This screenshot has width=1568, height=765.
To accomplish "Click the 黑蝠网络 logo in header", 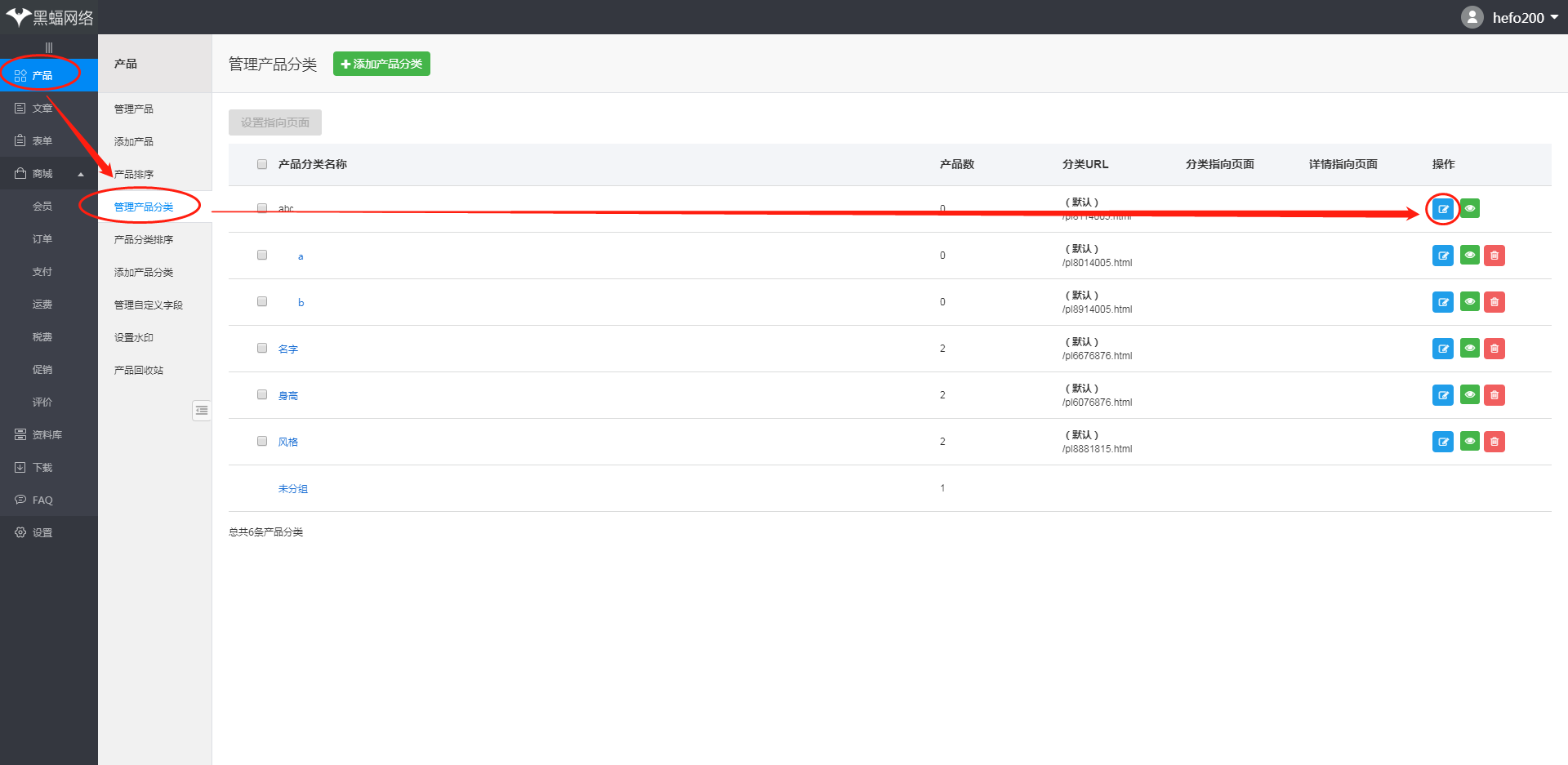I will pos(49,17).
